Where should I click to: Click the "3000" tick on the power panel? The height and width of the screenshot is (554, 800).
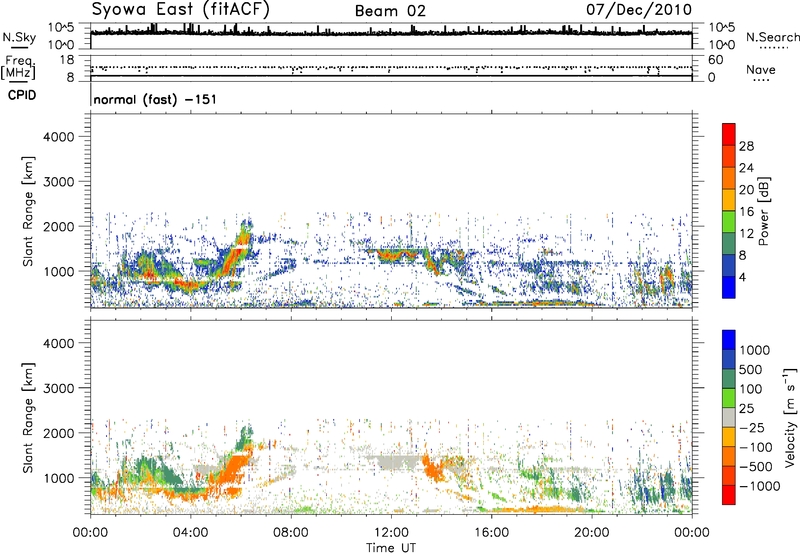(58, 182)
